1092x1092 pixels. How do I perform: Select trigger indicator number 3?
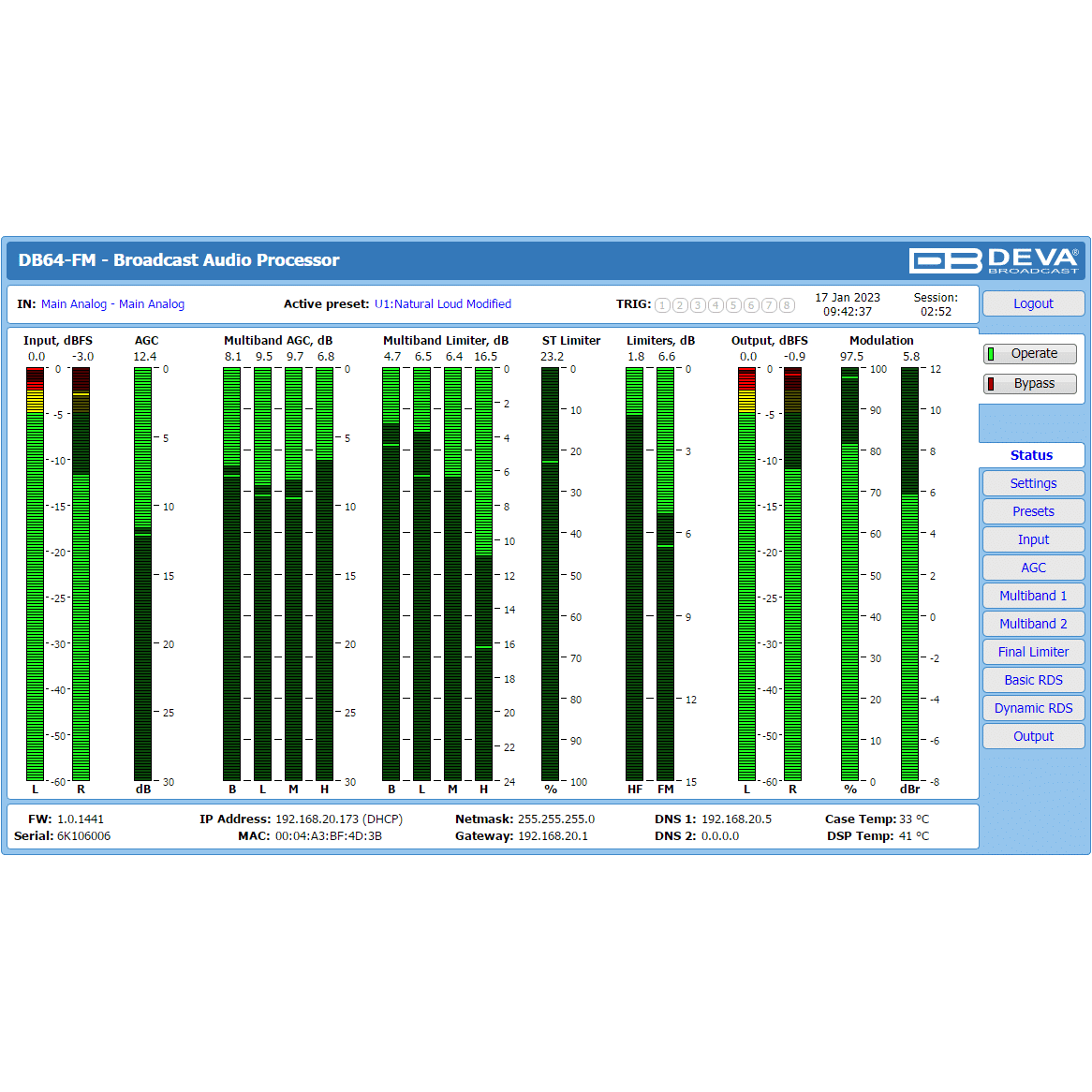[x=698, y=305]
